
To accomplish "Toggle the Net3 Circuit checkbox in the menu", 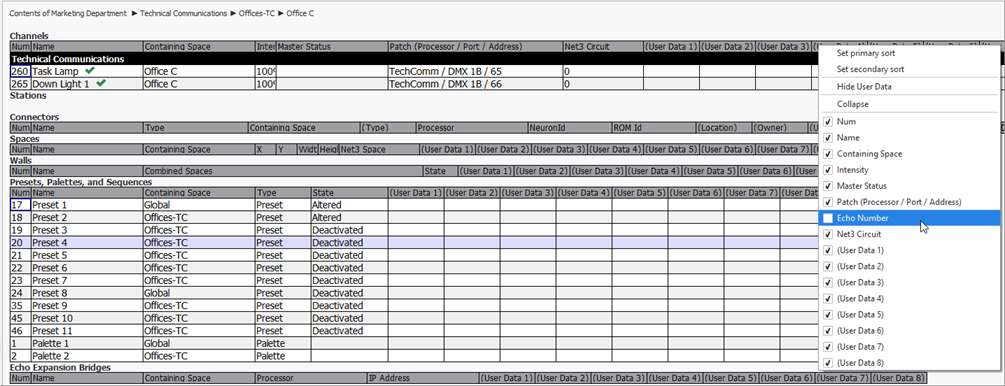I will (x=828, y=234).
